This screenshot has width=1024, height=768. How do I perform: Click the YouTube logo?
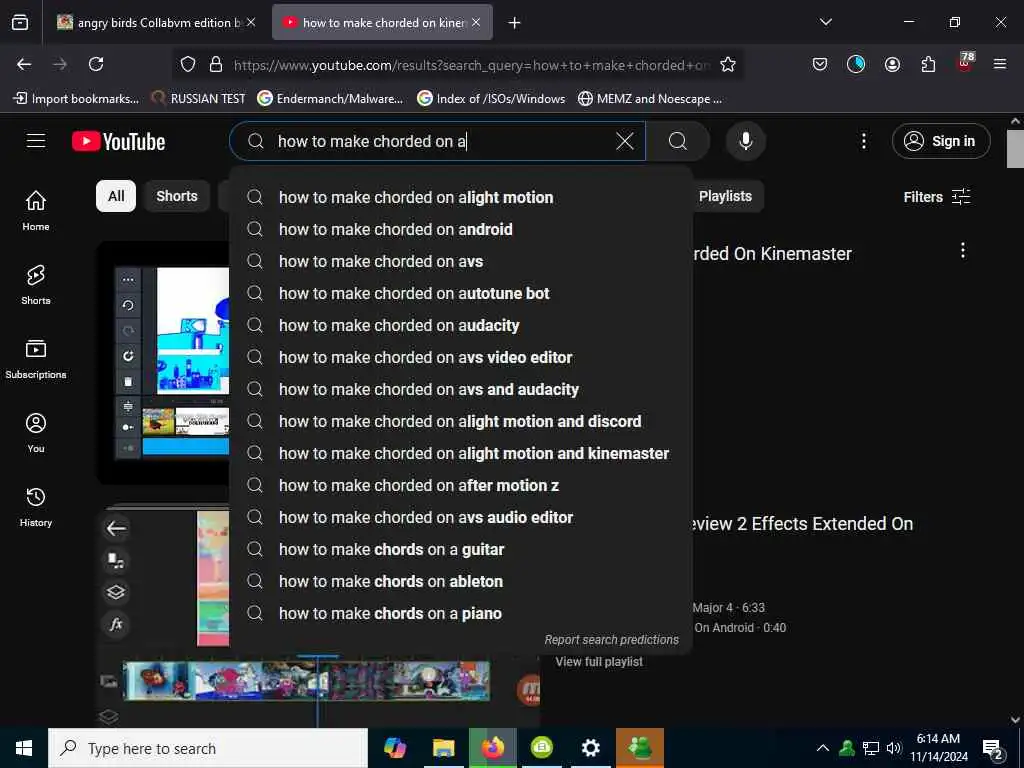118,141
